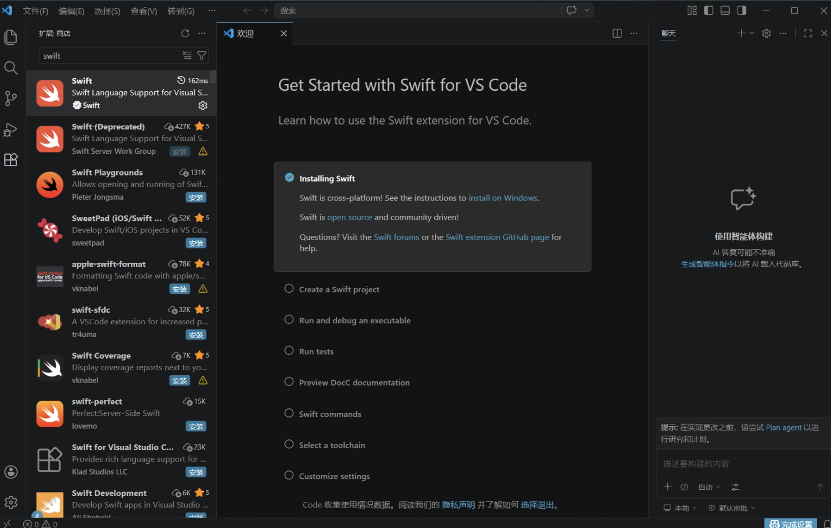Open 查看(V) menu
The image size is (832, 528).
(x=144, y=11)
